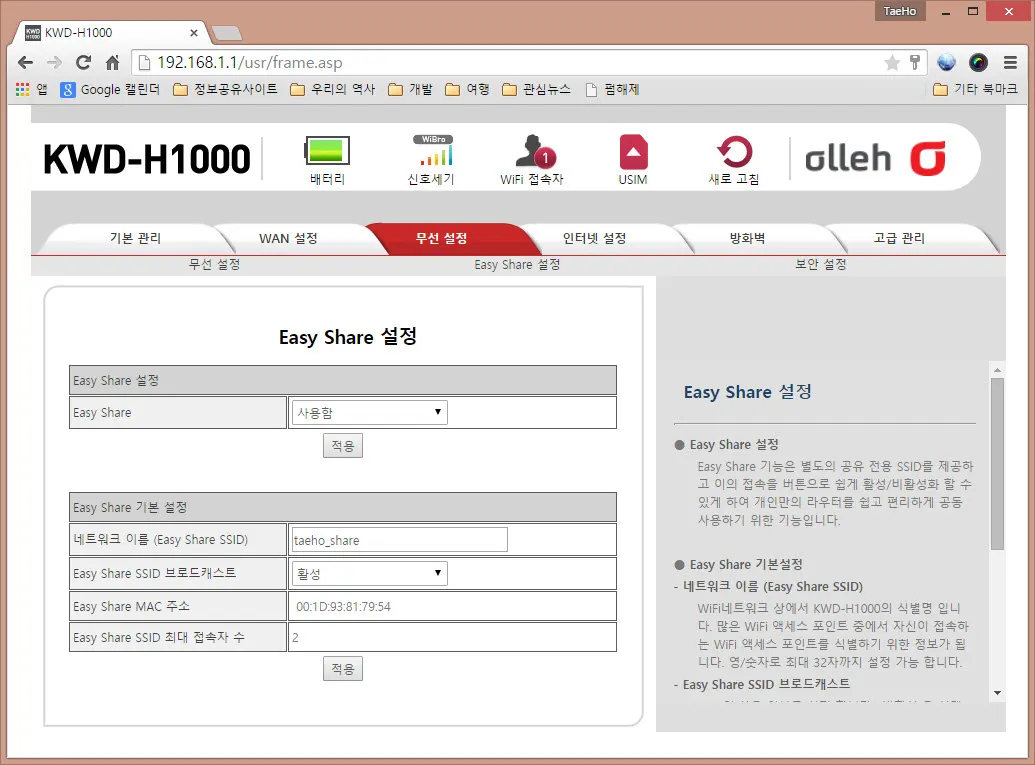The image size is (1035, 765).
Task: Click the red refresh arrow icon
Action: [x=734, y=152]
